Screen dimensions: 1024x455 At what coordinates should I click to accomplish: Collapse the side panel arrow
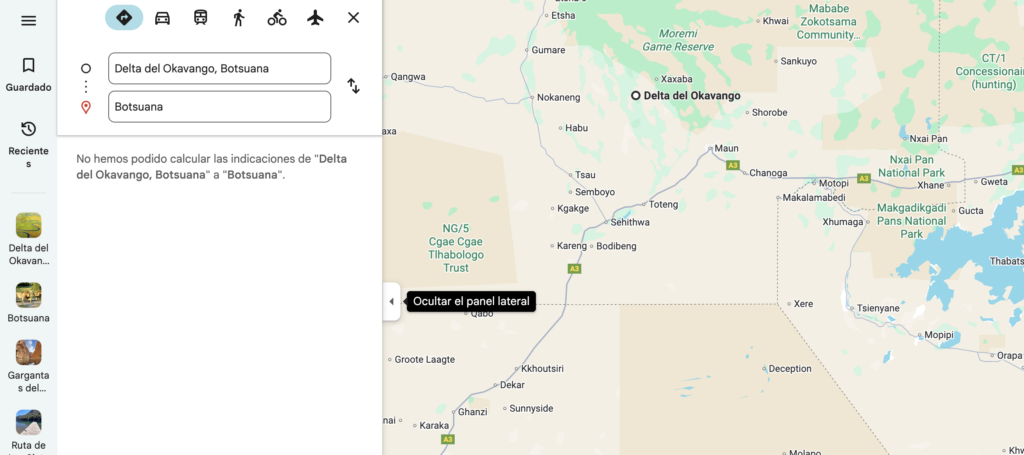(x=391, y=301)
